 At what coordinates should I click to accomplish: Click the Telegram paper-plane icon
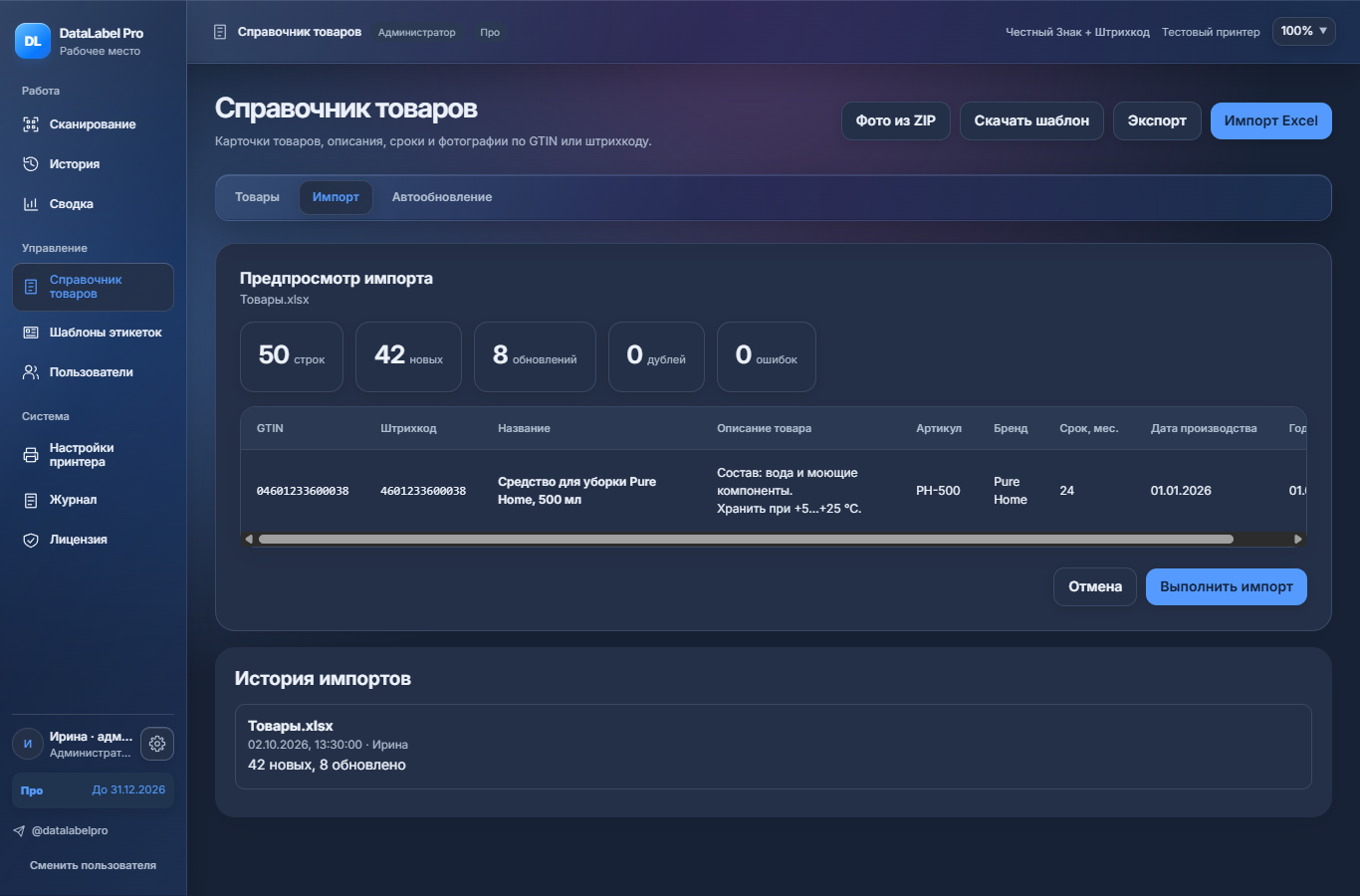19,830
